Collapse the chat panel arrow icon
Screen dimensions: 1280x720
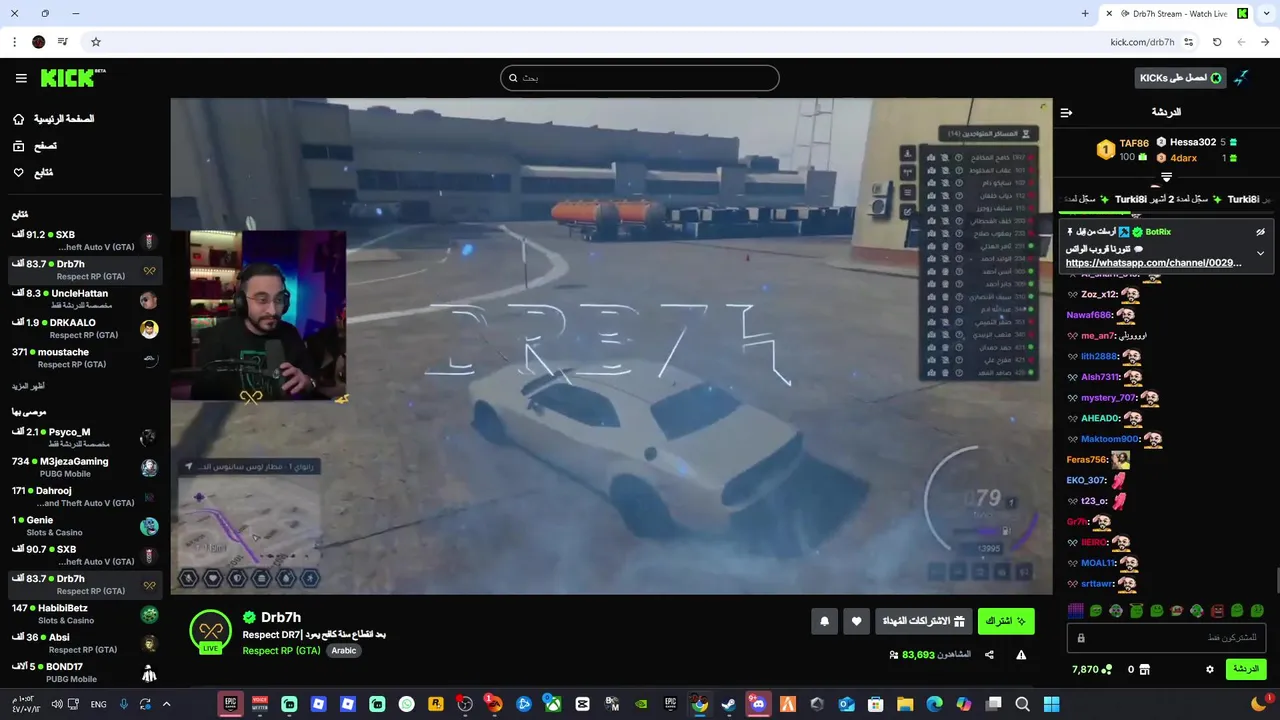(1066, 112)
